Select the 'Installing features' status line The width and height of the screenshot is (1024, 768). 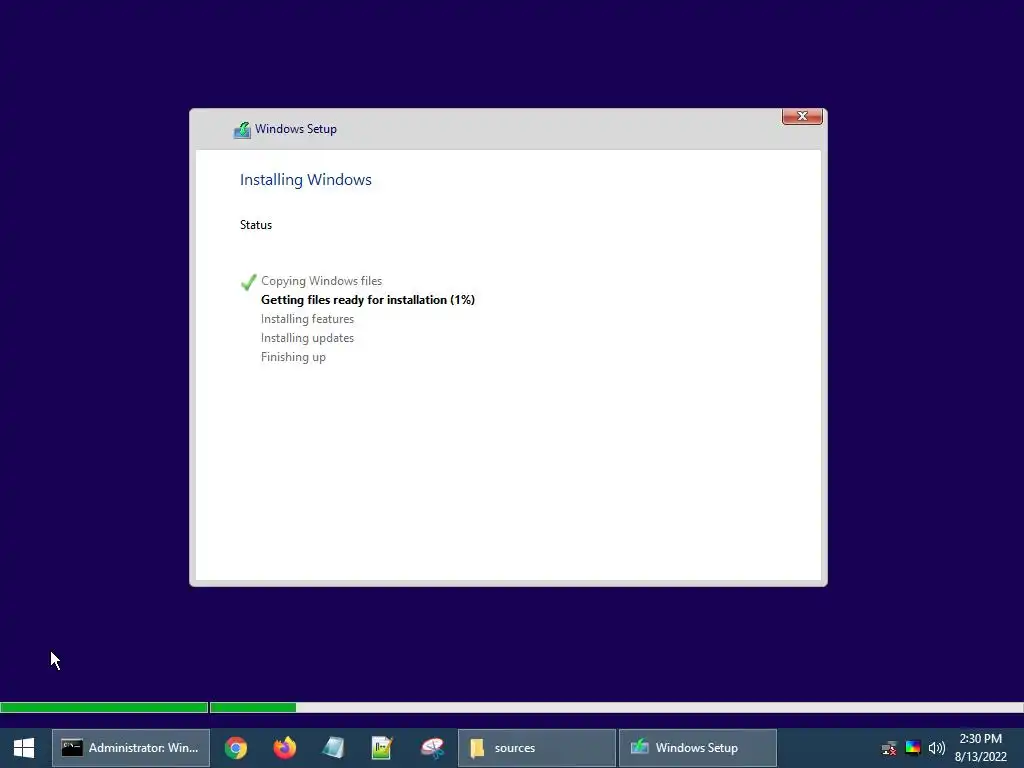pyautogui.click(x=307, y=319)
